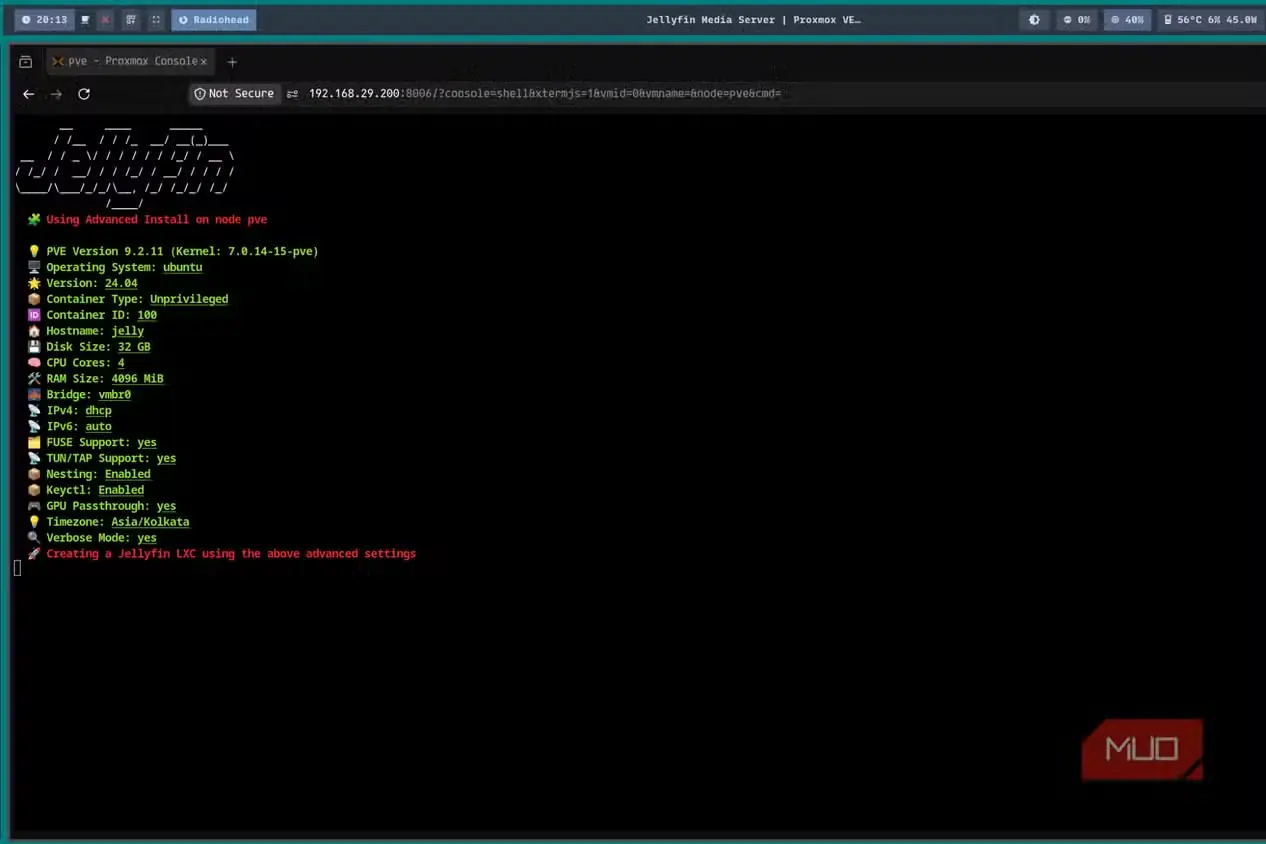Click the 'Using Advanced Install on node pve' line
This screenshot has width=1266, height=844.
156,219
